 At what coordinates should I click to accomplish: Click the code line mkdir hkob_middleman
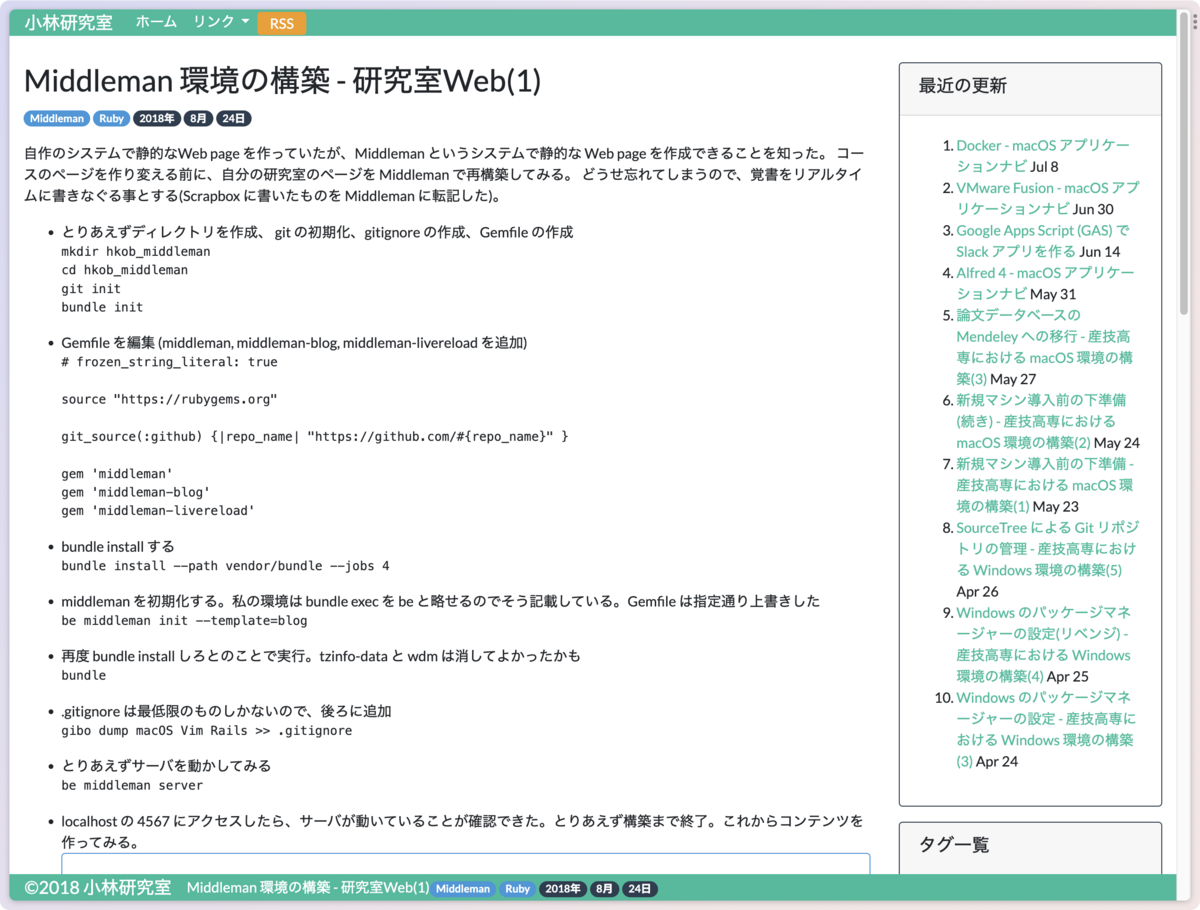pos(136,252)
